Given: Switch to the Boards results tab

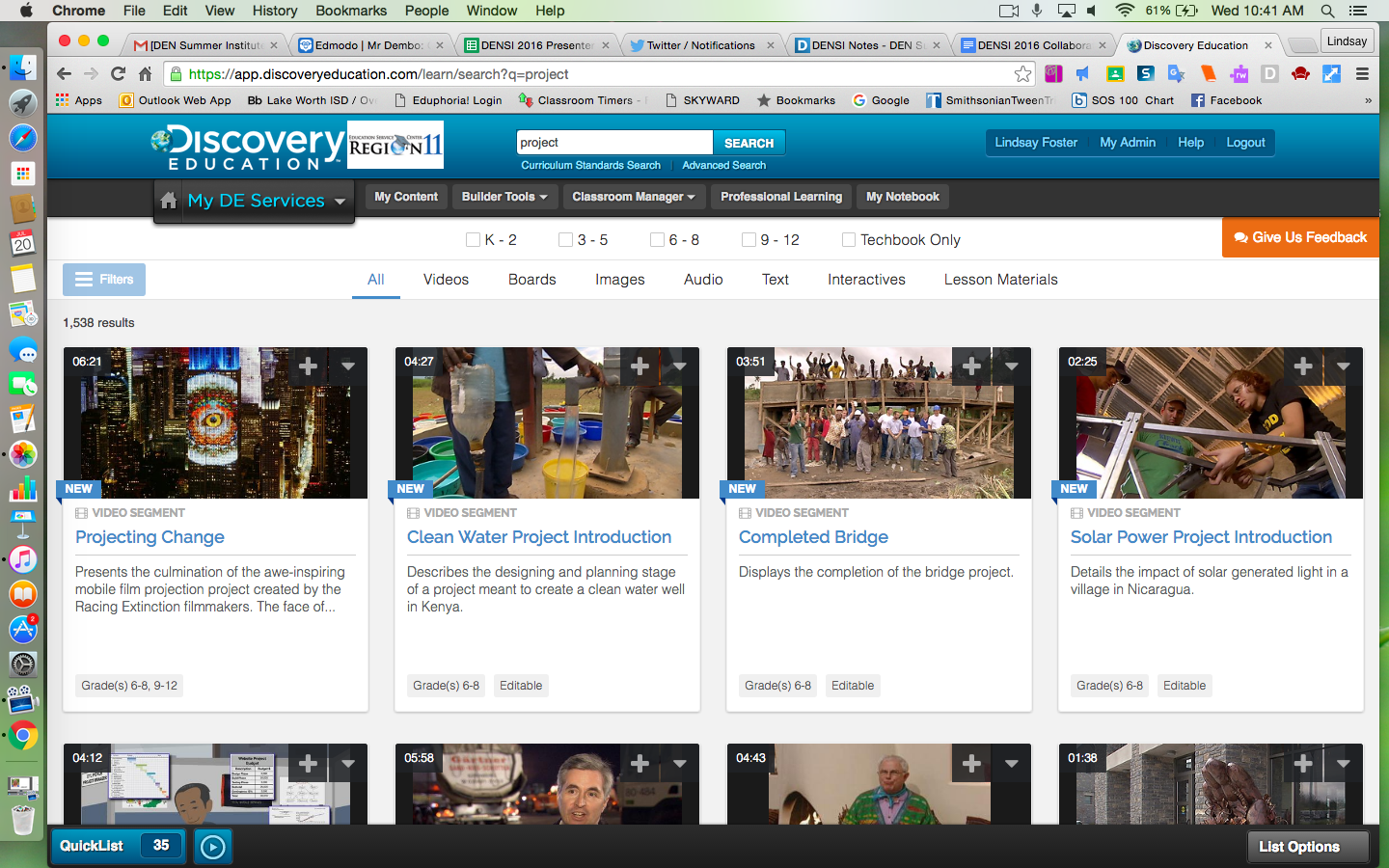Looking at the screenshot, I should pyautogui.click(x=532, y=280).
